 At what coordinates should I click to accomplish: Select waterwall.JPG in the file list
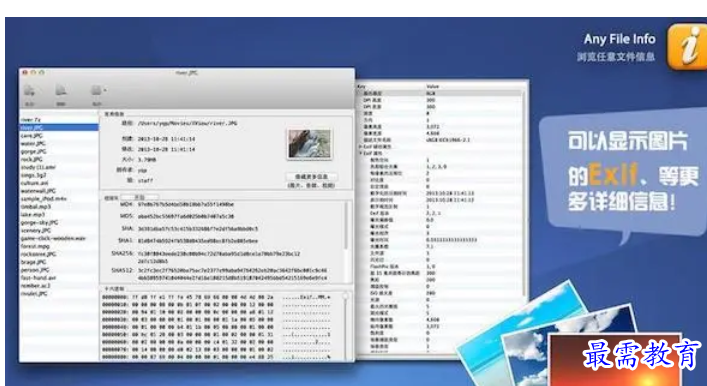(x=38, y=191)
